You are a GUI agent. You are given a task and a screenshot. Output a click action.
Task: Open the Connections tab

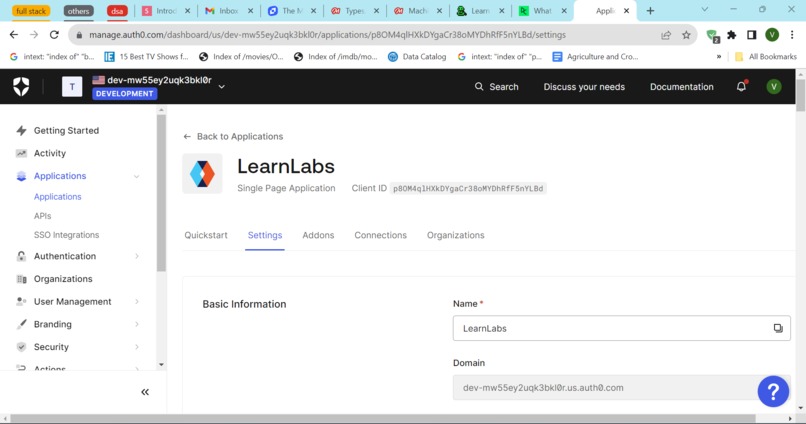(x=380, y=235)
